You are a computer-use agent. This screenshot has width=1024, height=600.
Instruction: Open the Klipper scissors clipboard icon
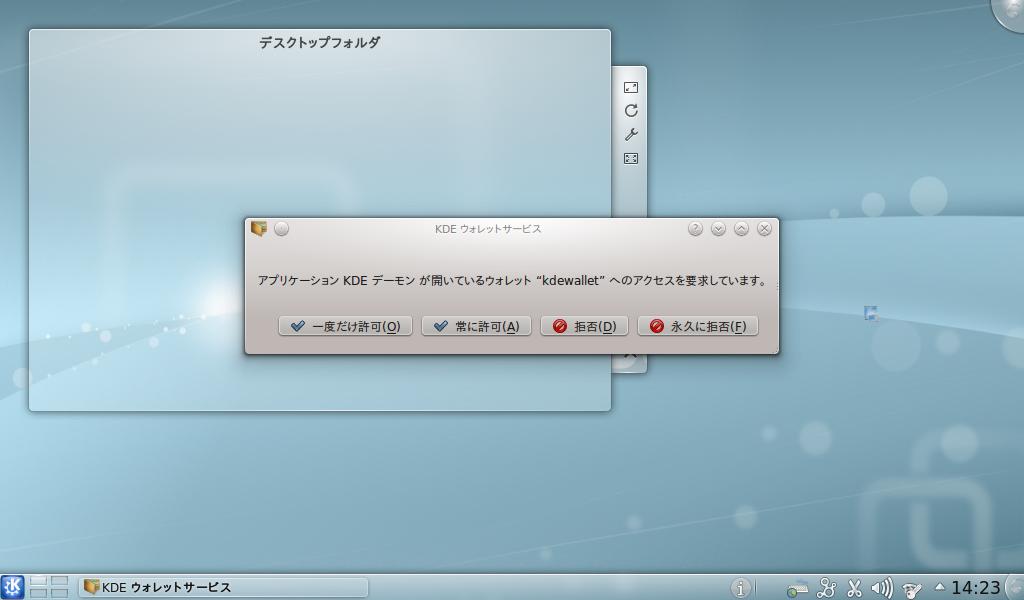click(854, 588)
